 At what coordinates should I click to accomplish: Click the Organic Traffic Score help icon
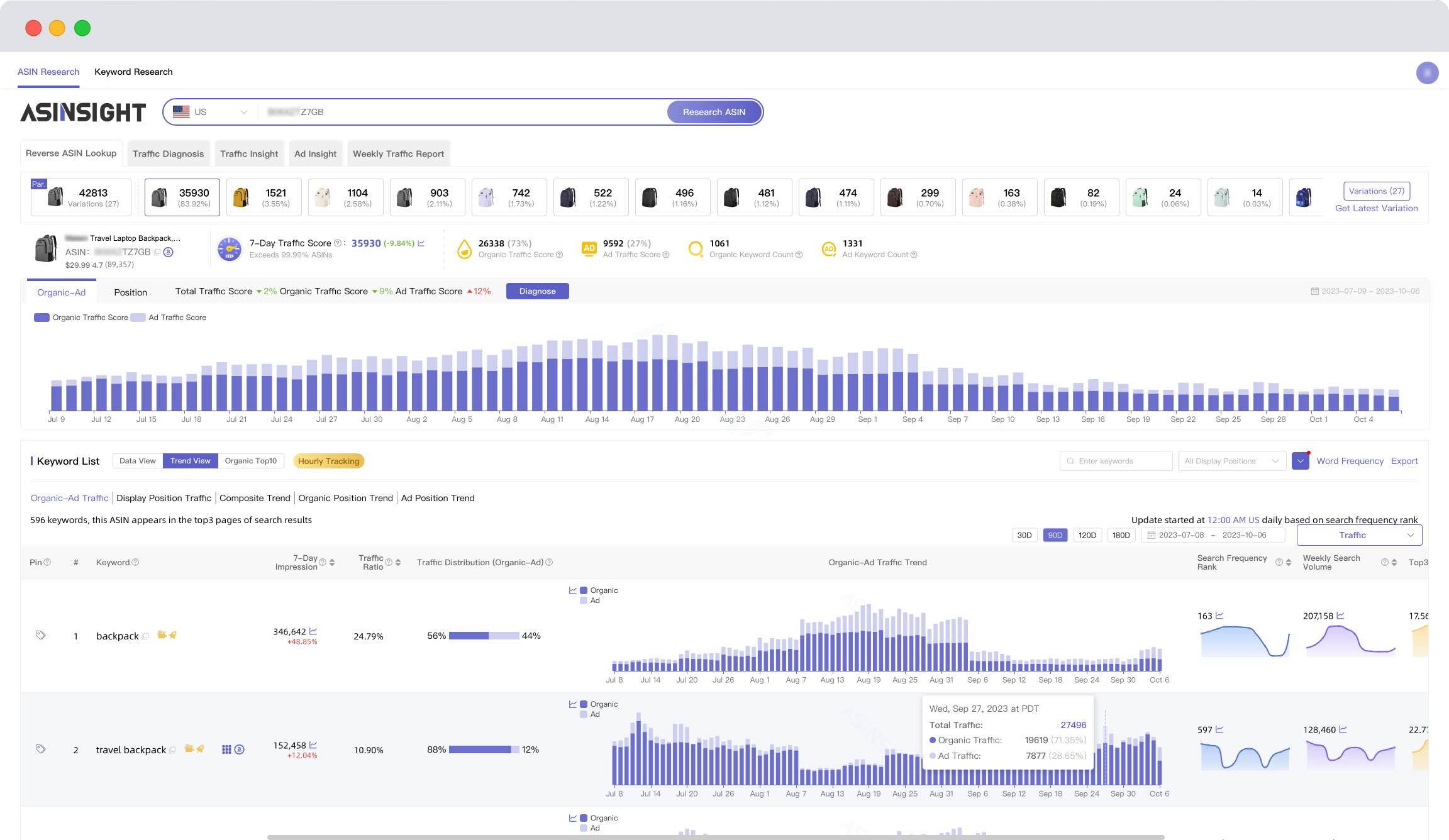click(559, 255)
